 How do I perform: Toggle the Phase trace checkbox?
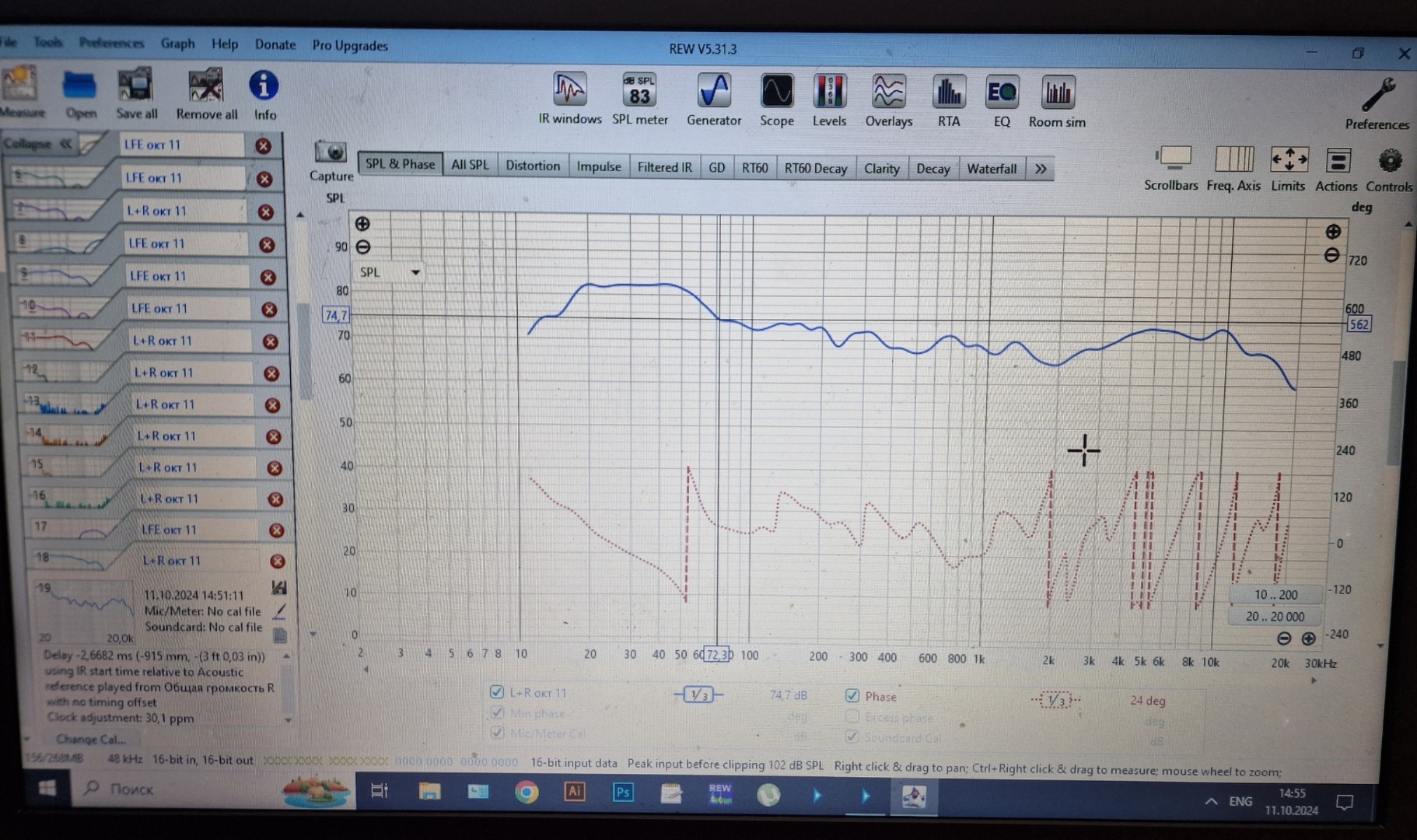coord(852,695)
